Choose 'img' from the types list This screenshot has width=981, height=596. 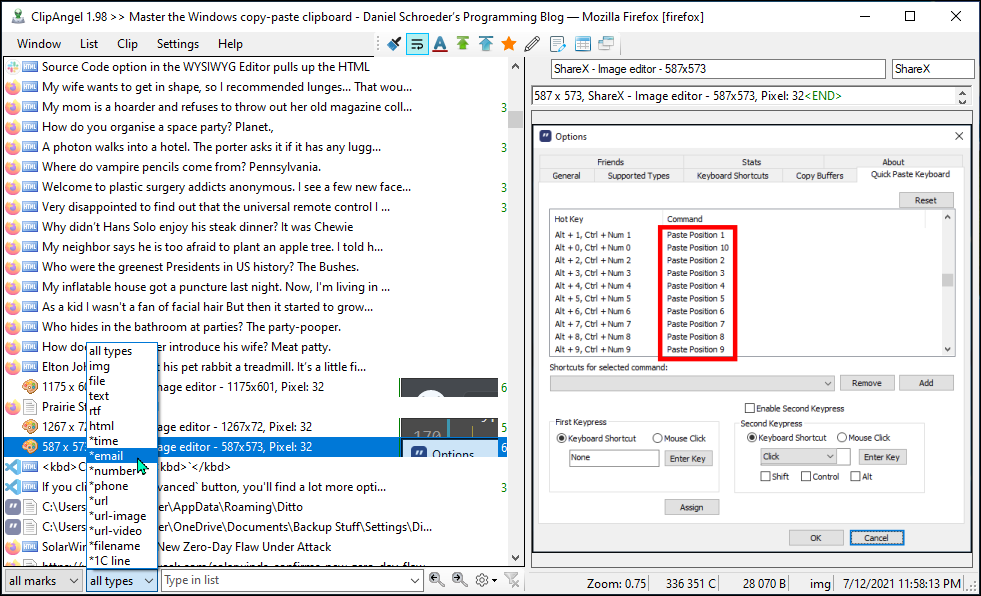pyautogui.click(x=122, y=366)
